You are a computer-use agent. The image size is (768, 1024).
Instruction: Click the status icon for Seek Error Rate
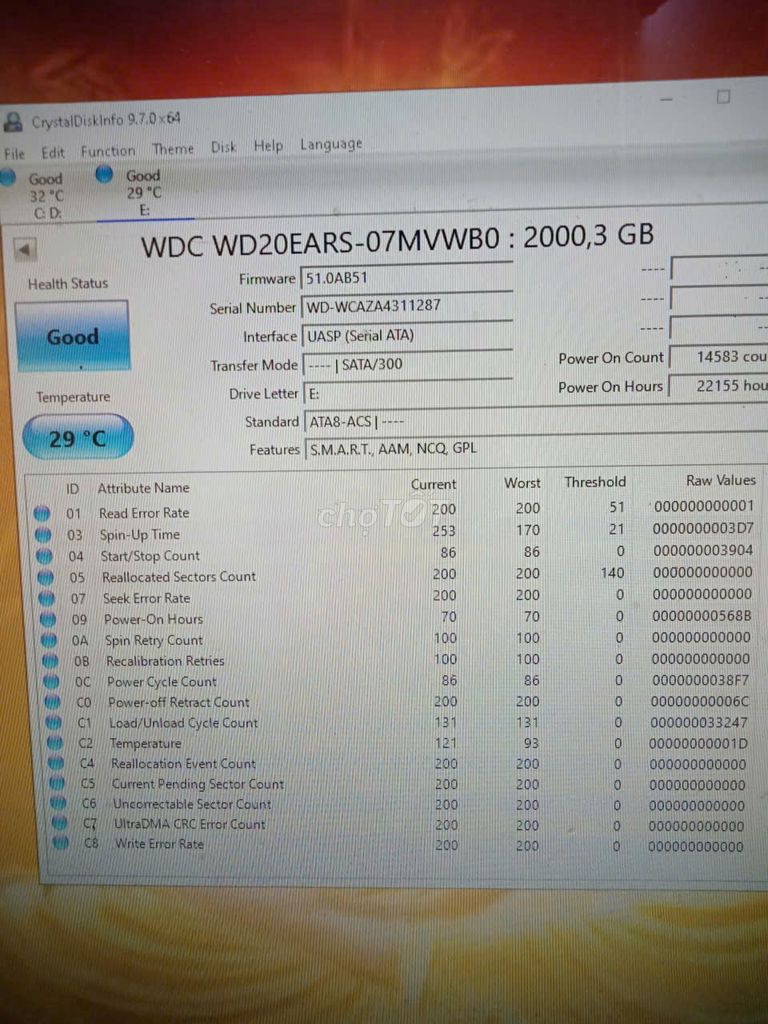coord(47,599)
